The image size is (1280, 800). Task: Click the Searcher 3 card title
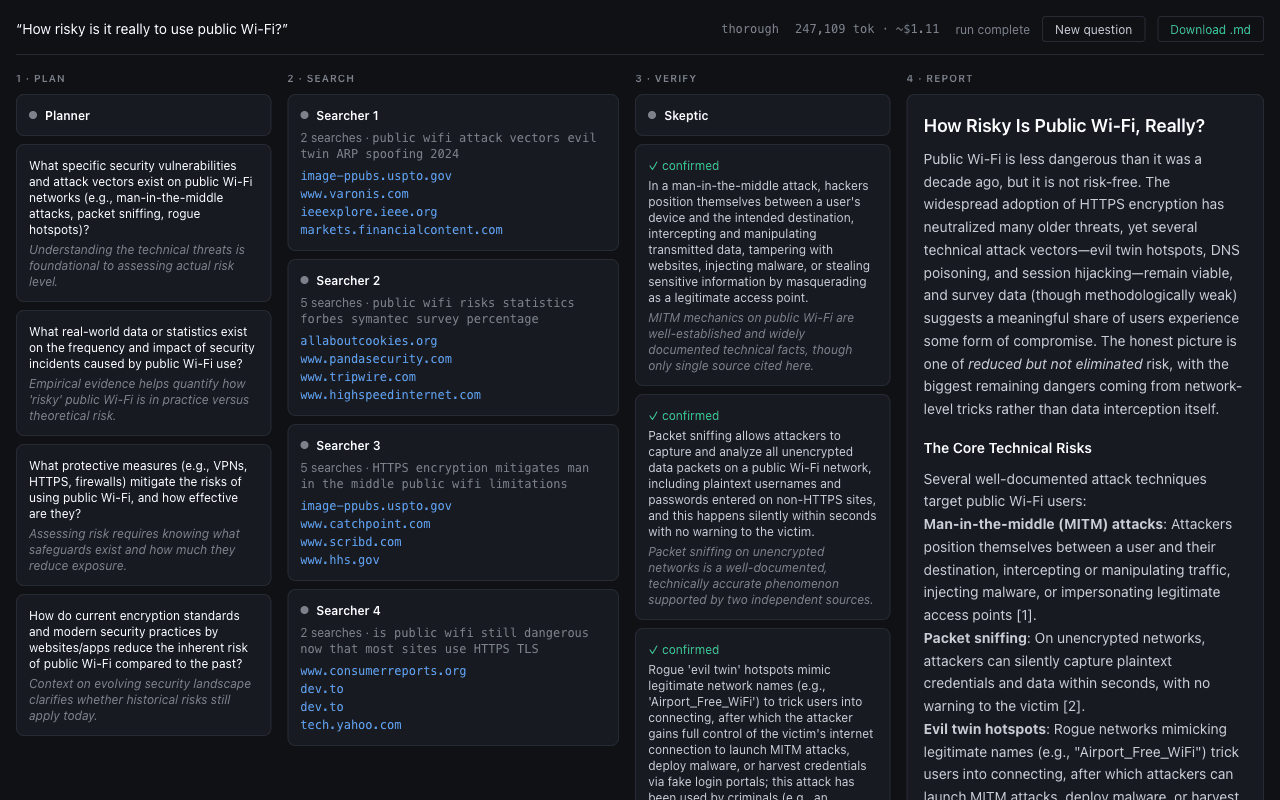coord(348,446)
